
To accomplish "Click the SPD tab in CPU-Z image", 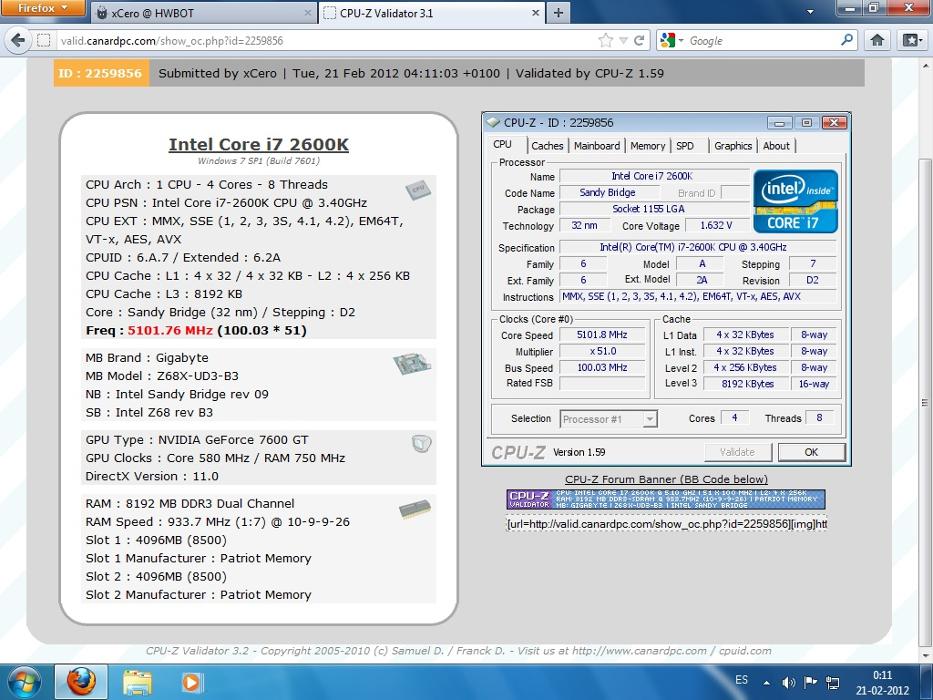I will tap(685, 146).
